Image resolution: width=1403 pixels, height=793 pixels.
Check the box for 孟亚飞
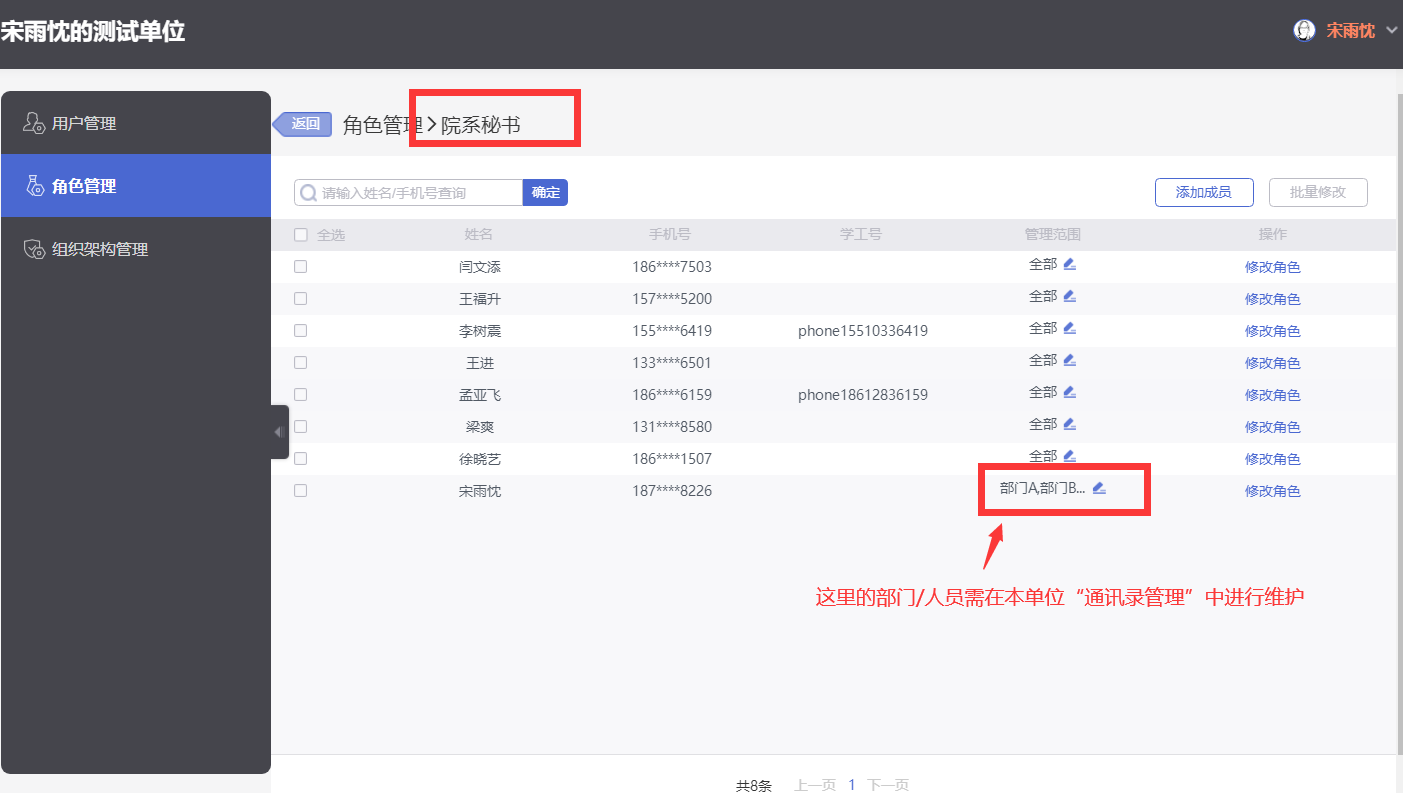(x=301, y=395)
